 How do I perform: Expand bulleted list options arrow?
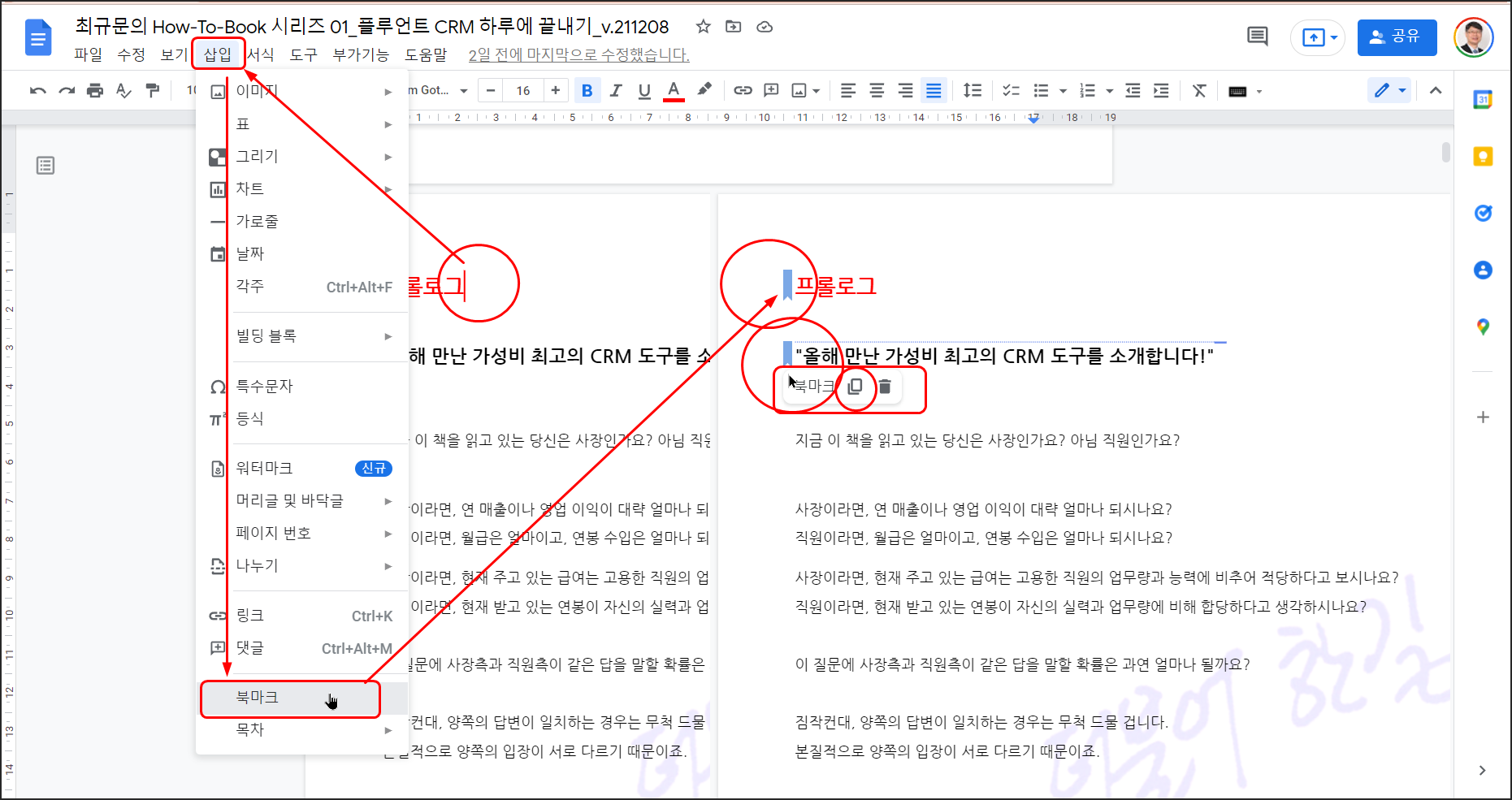pos(1063,91)
